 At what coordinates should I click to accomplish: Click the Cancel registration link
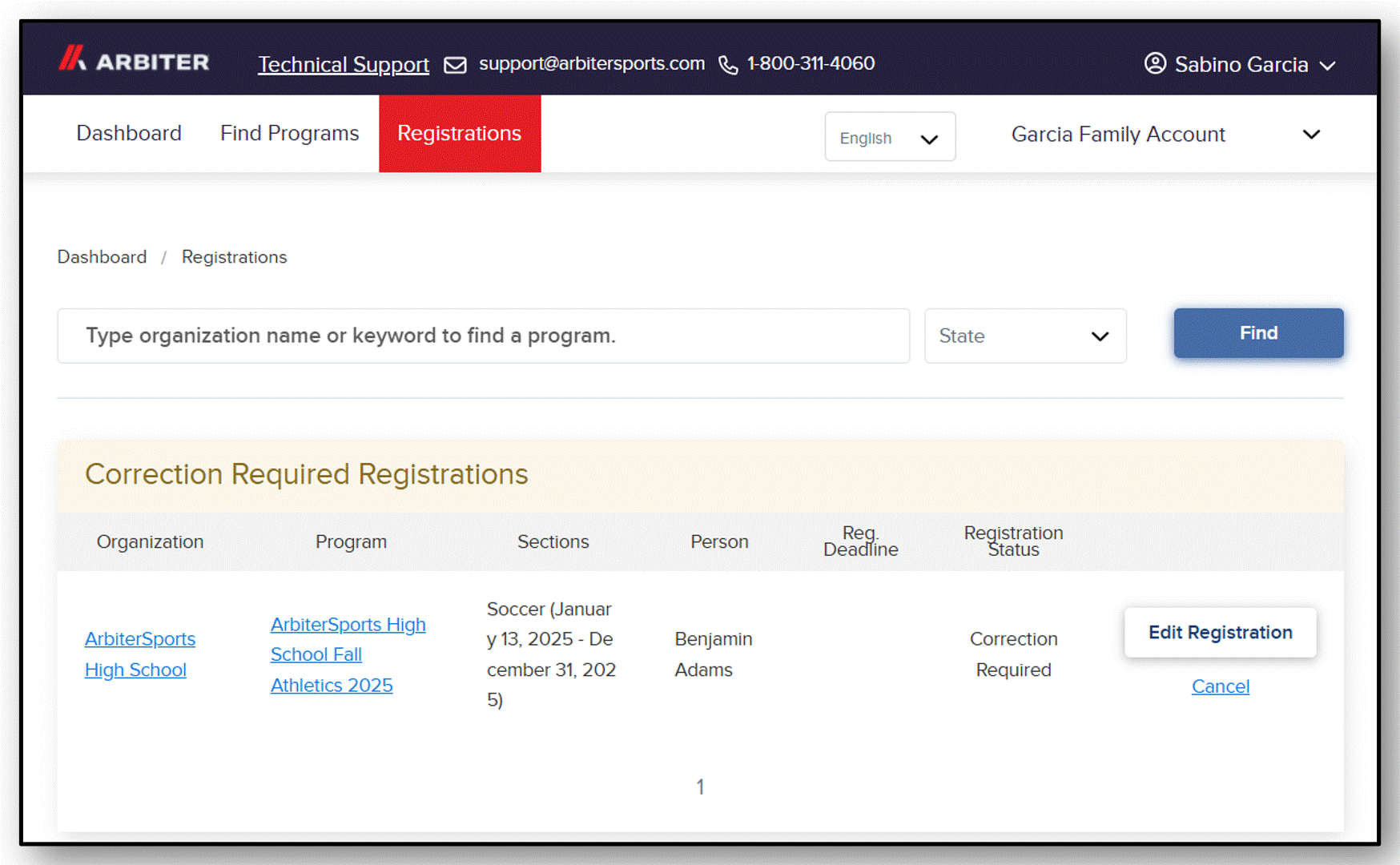tap(1220, 686)
